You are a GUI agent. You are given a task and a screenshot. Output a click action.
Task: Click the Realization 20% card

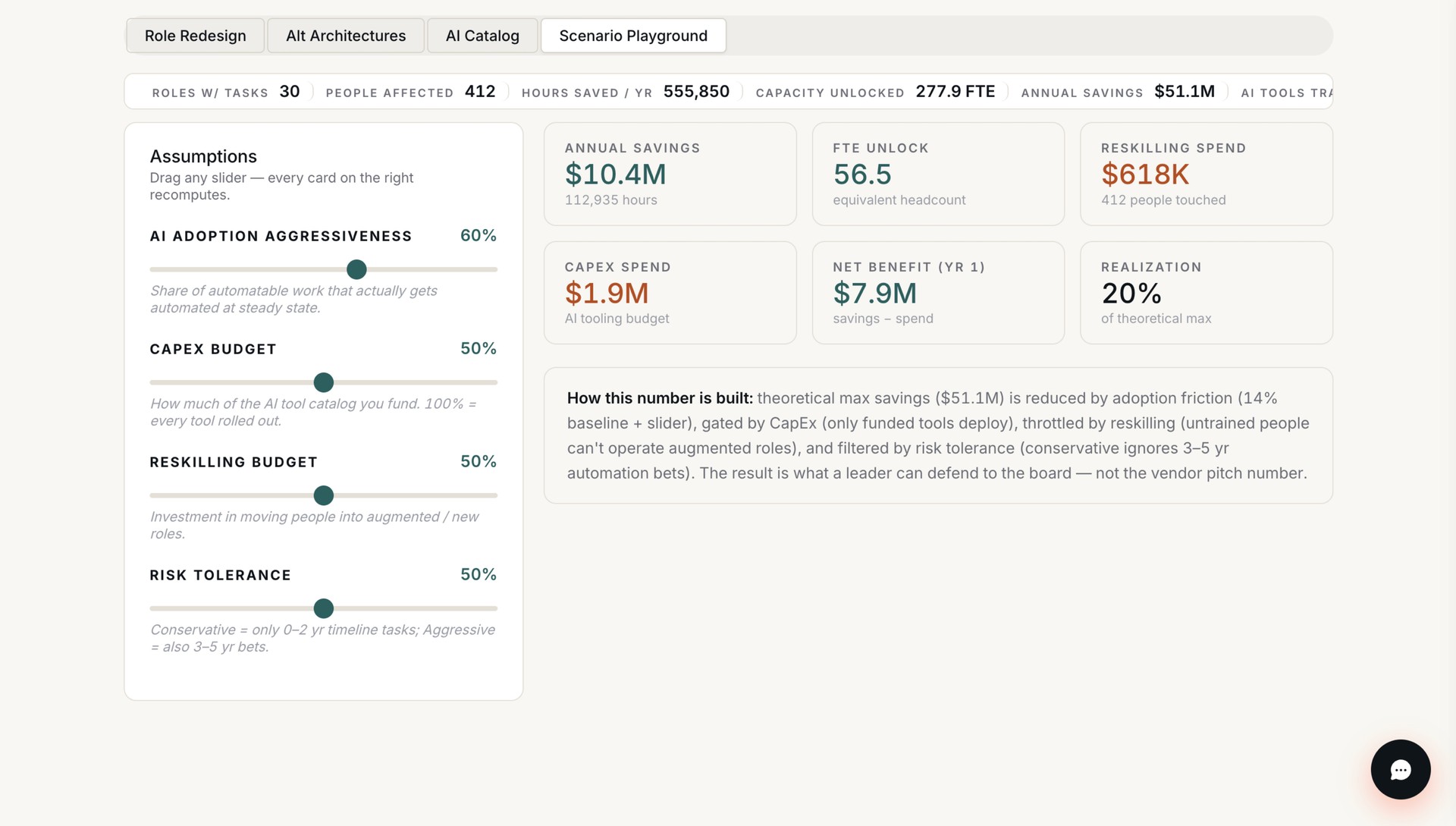pyautogui.click(x=1206, y=293)
